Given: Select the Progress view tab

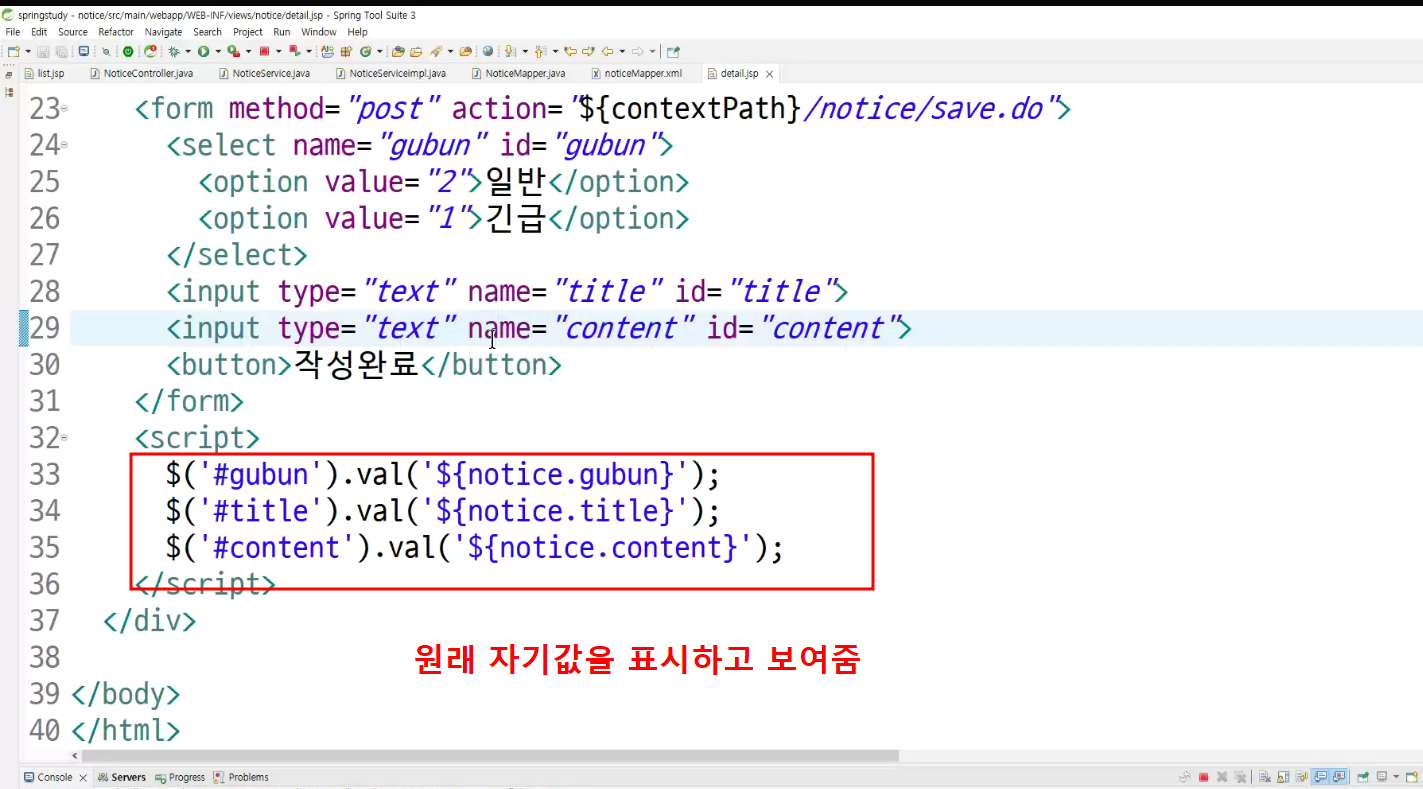Looking at the screenshot, I should click(180, 777).
